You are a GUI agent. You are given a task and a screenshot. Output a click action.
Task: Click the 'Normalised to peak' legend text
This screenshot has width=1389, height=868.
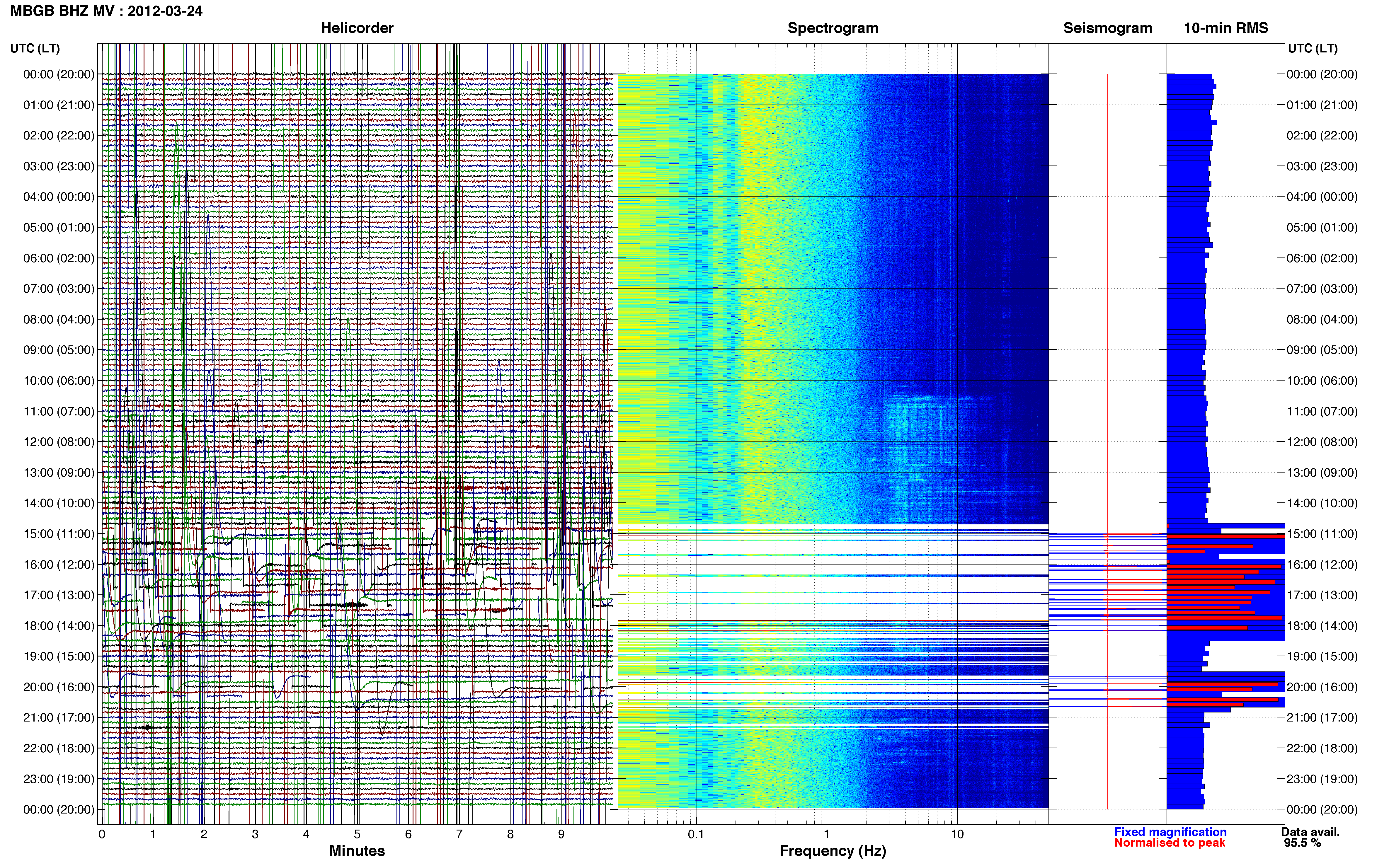pos(1170,843)
